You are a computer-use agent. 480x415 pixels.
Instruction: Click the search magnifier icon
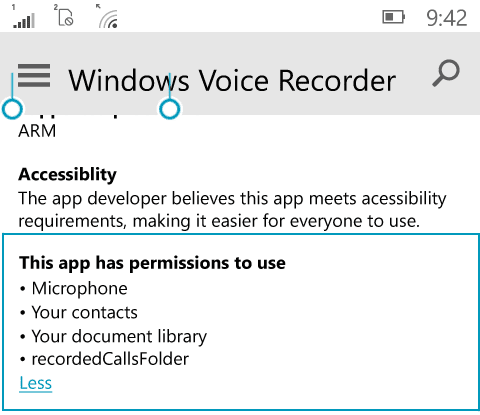(x=446, y=73)
